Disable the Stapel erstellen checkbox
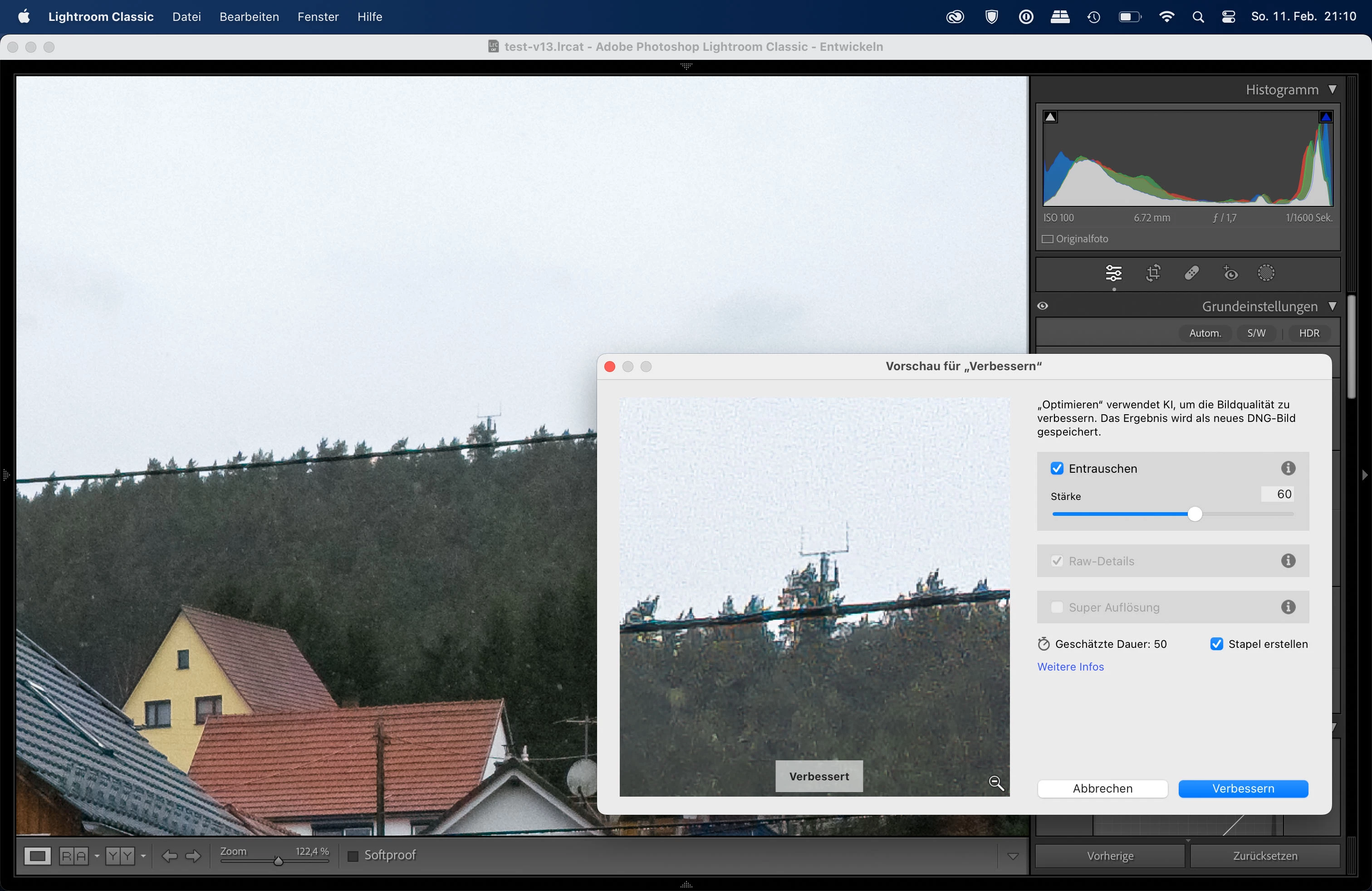Image resolution: width=1372 pixels, height=891 pixels. 1216,644
